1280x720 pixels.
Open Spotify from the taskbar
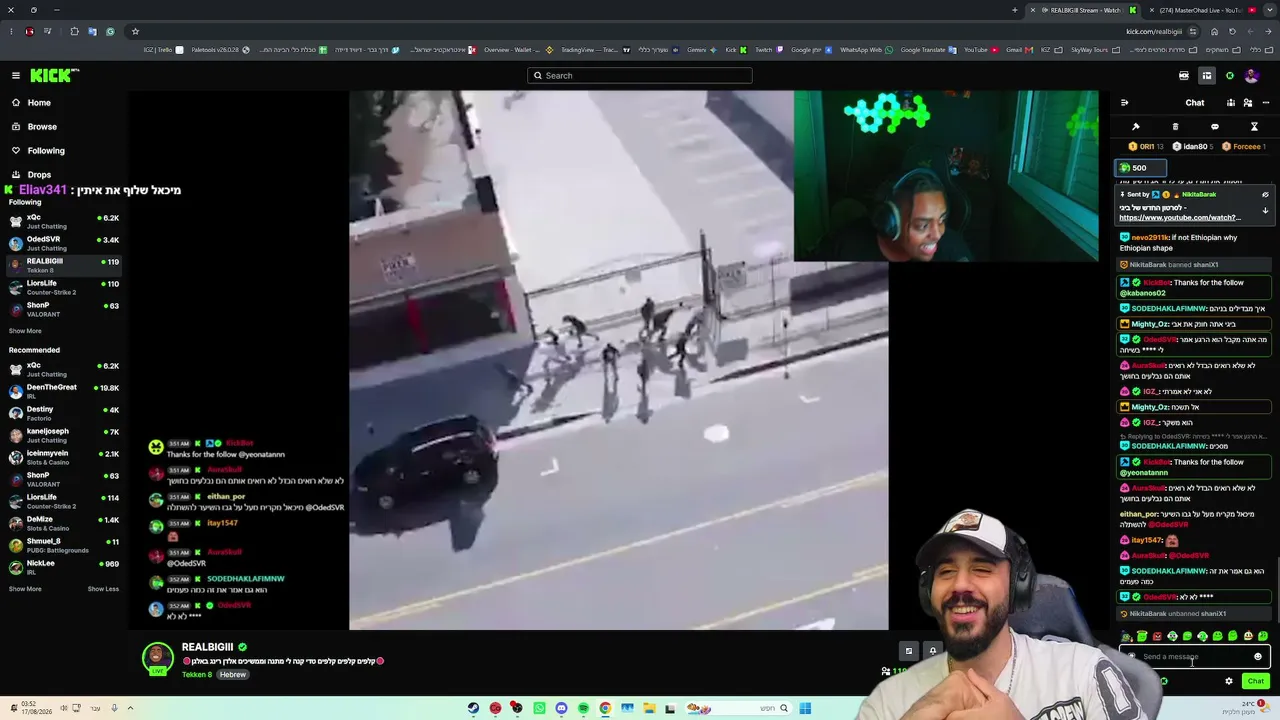coord(583,708)
